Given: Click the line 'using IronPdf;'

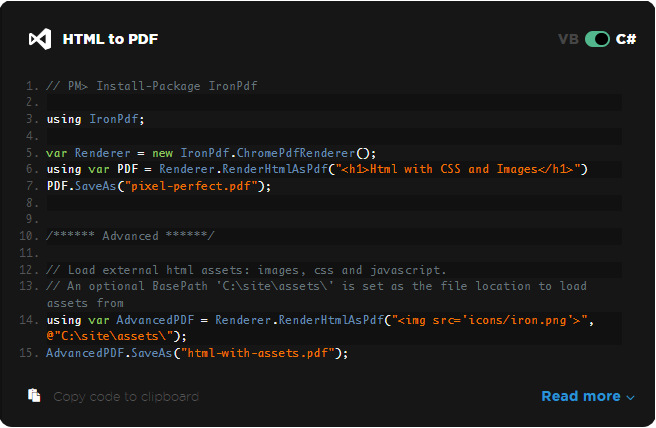Looking at the screenshot, I should point(95,119).
